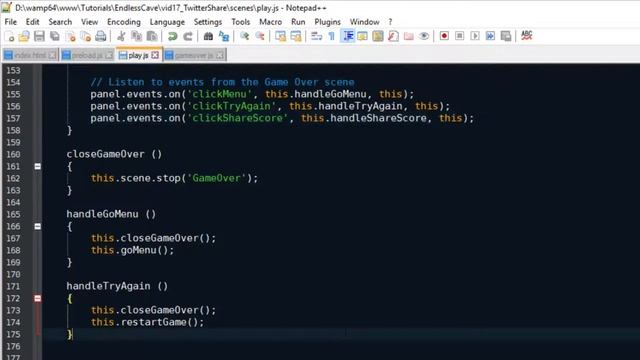The width and height of the screenshot is (640, 360).
Task: Open the Encoding menu
Action: pos(124,22)
